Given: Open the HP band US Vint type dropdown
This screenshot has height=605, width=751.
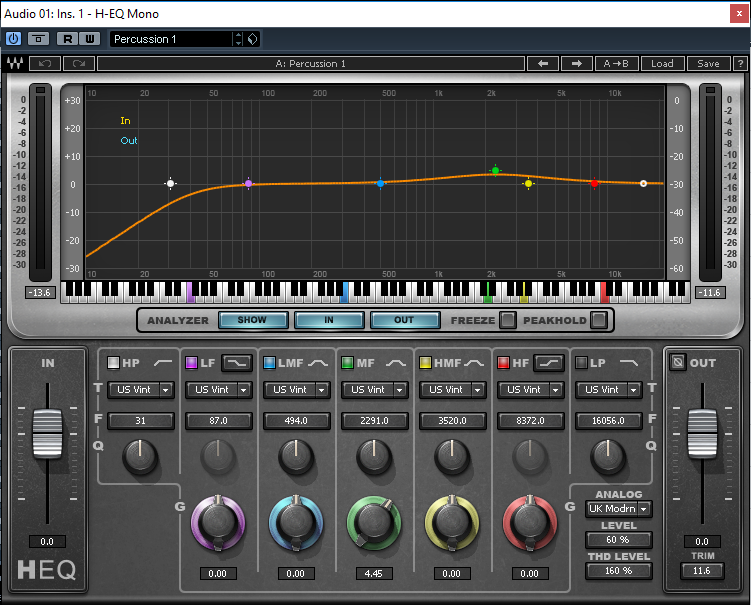Looking at the screenshot, I should pyautogui.click(x=140, y=390).
